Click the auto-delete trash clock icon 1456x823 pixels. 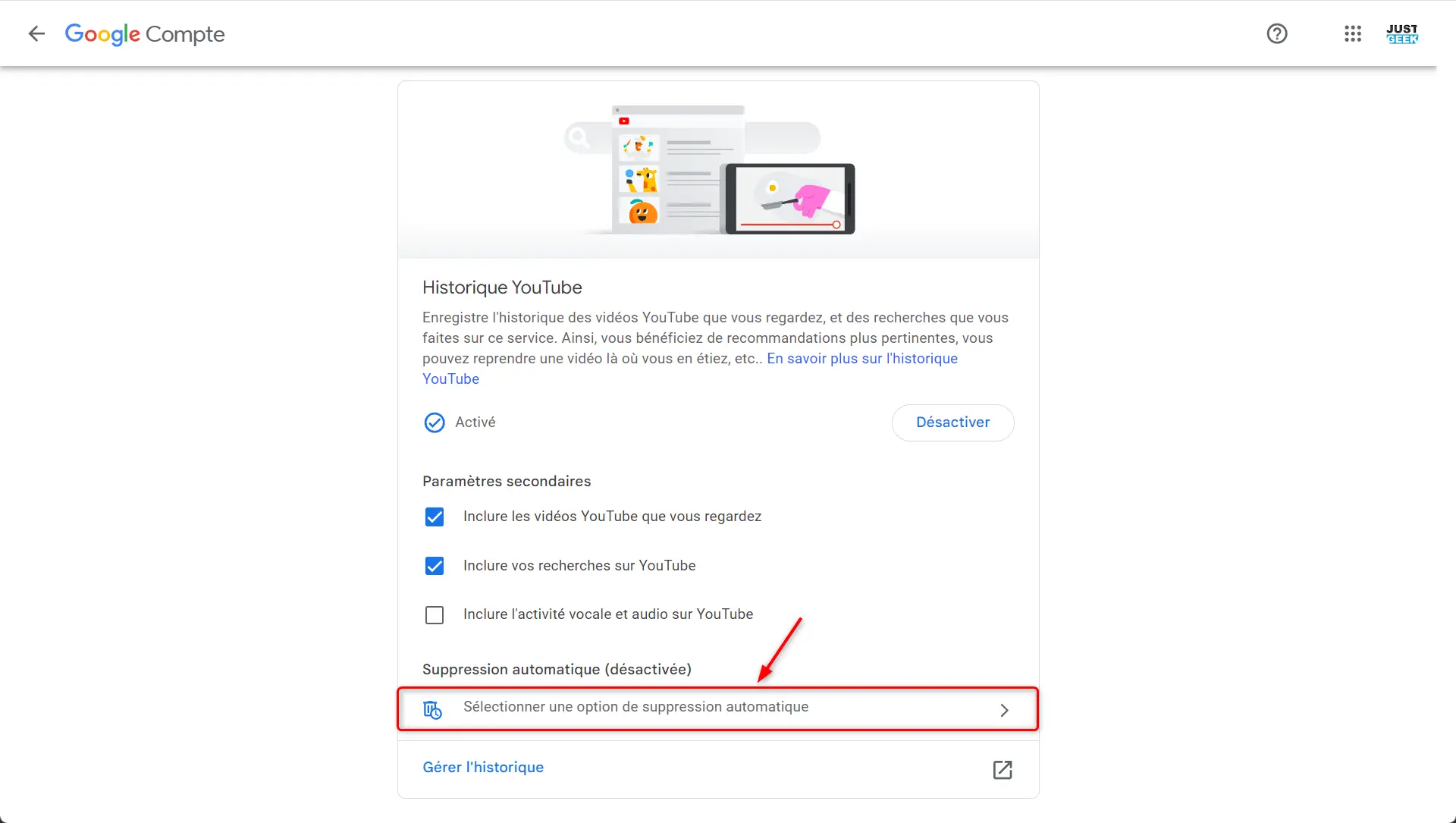click(432, 710)
